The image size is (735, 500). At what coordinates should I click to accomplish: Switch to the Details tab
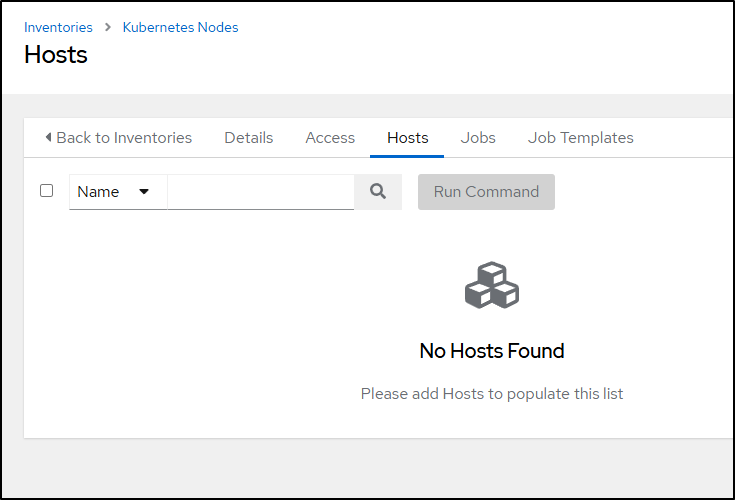pos(248,138)
